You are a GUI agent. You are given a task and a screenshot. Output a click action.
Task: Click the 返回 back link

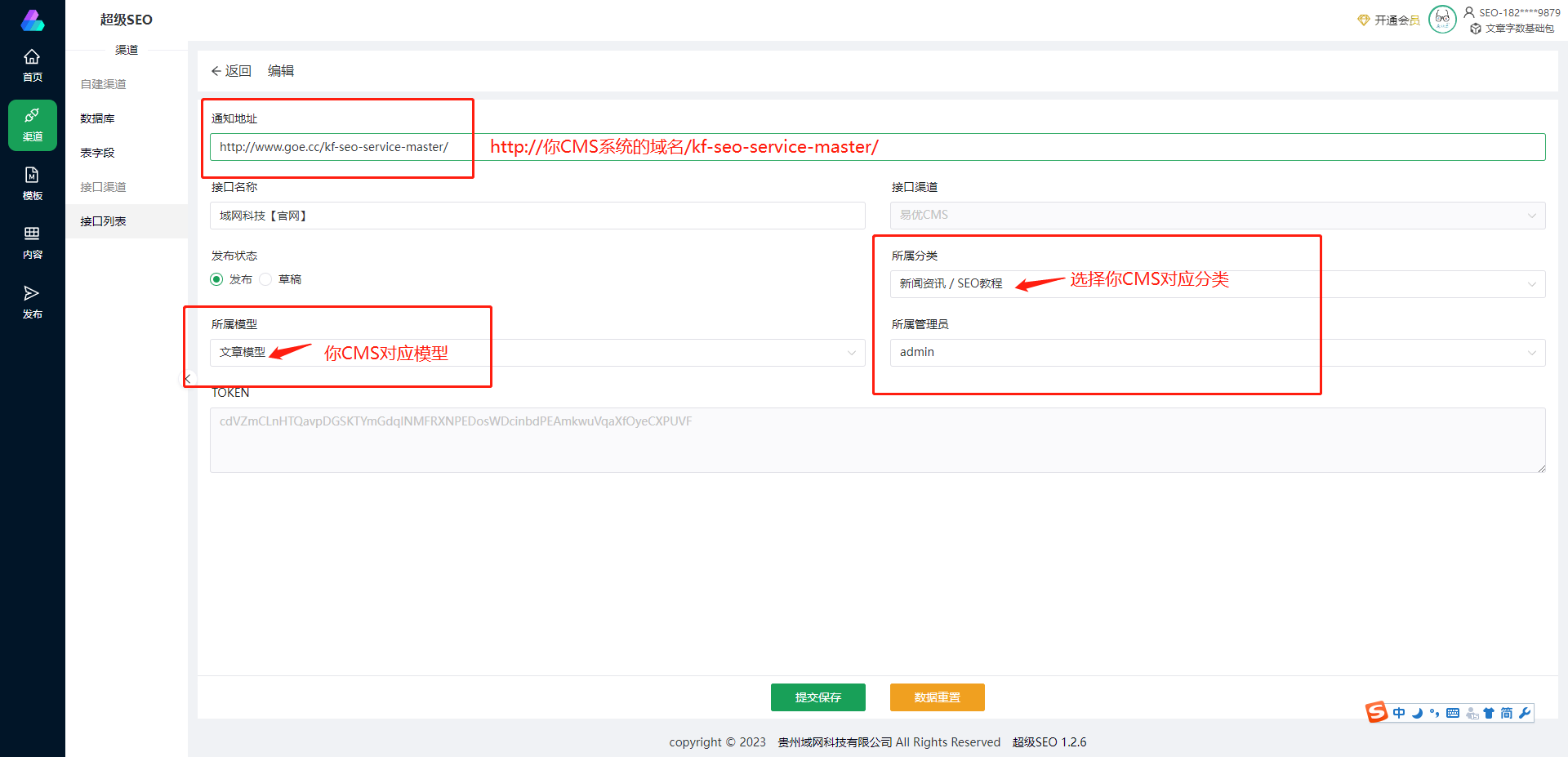231,71
